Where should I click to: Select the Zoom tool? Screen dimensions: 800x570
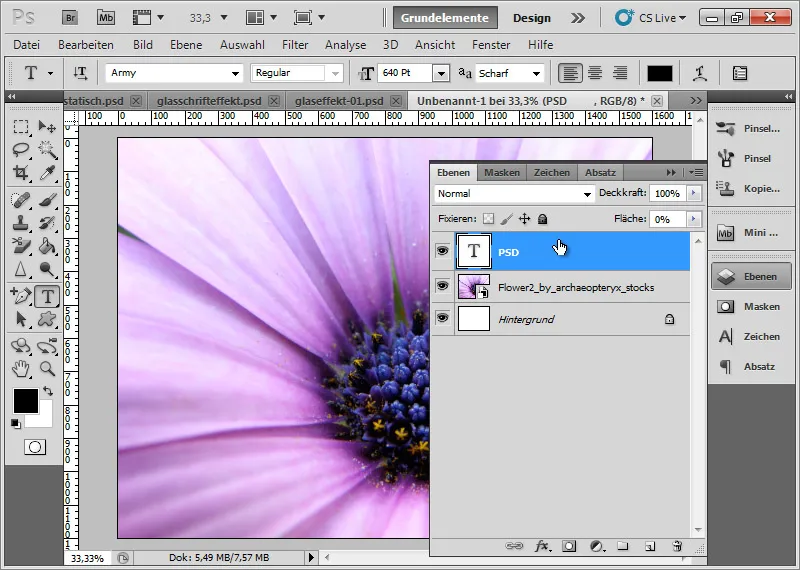pyautogui.click(x=47, y=369)
